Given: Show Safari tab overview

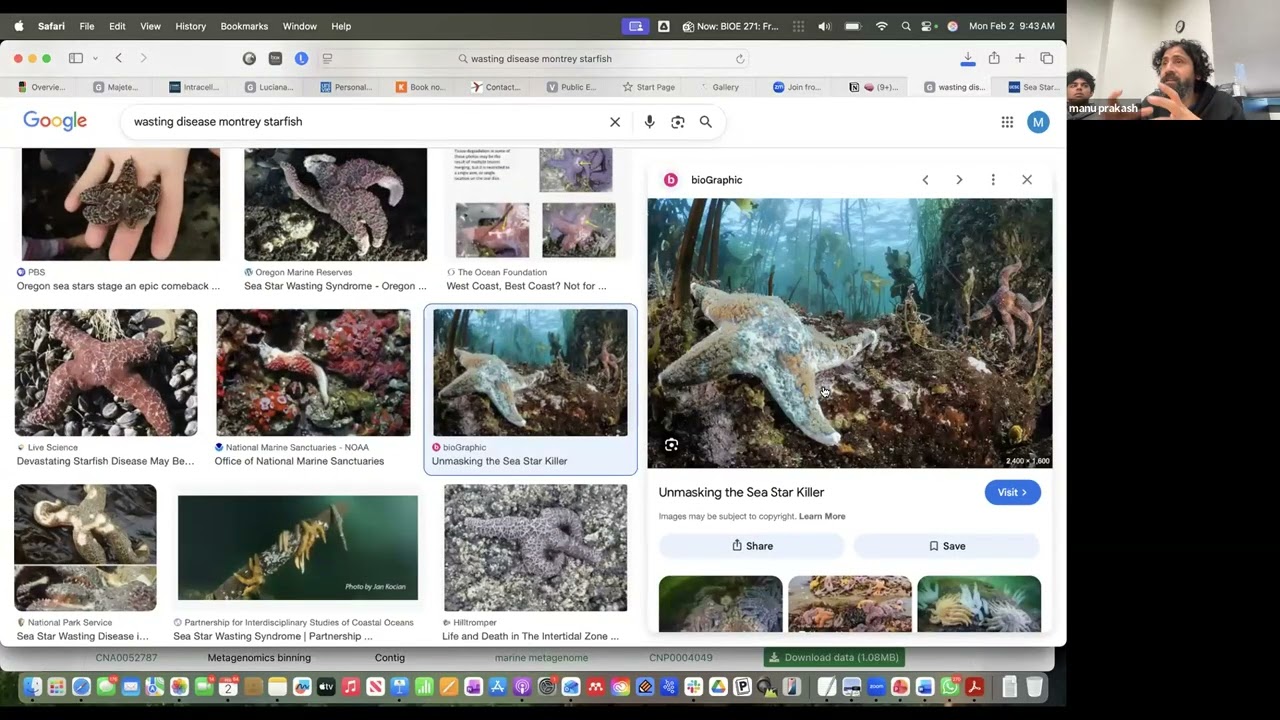Looking at the screenshot, I should (x=1047, y=58).
